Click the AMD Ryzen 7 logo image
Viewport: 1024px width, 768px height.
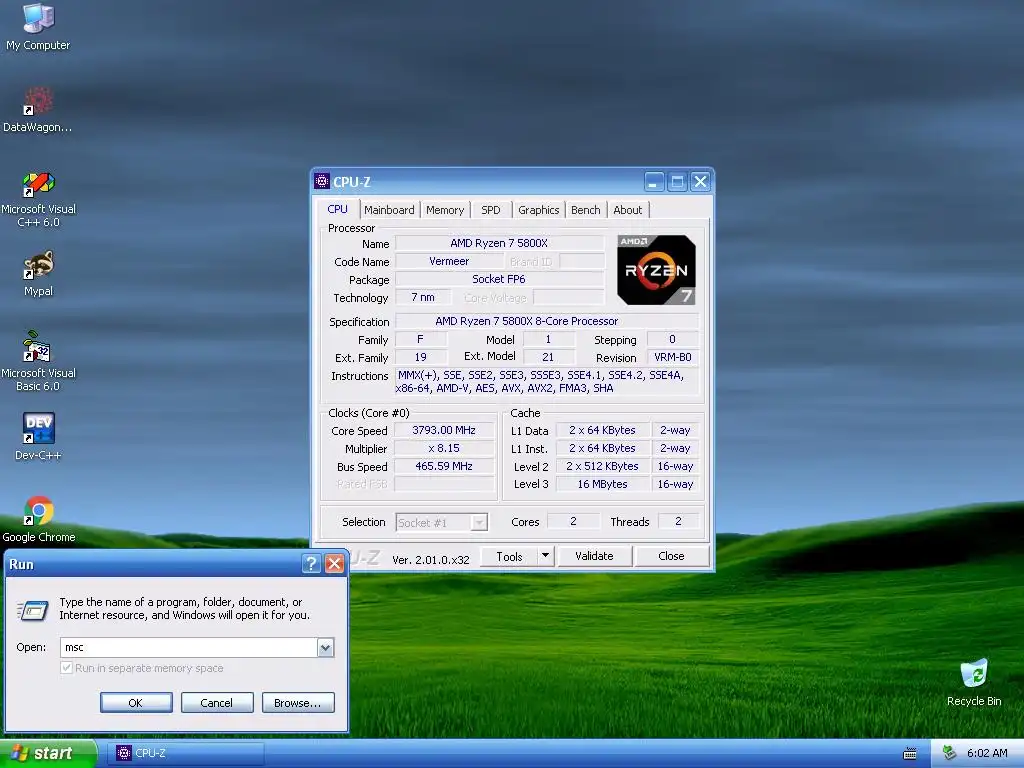pyautogui.click(x=656, y=270)
